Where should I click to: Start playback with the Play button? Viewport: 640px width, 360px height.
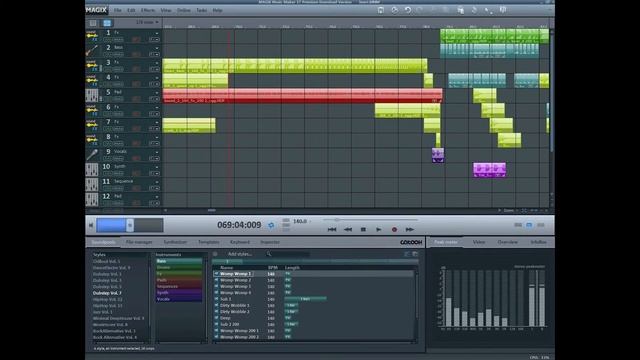pyautogui.click(x=379, y=229)
